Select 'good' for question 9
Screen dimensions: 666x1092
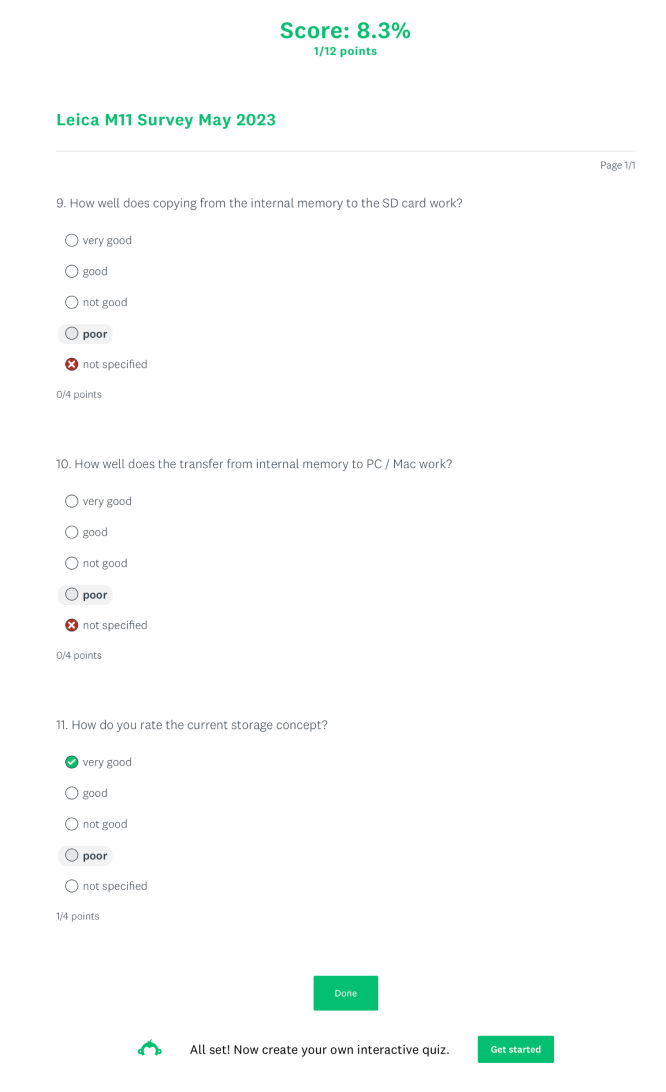point(71,271)
